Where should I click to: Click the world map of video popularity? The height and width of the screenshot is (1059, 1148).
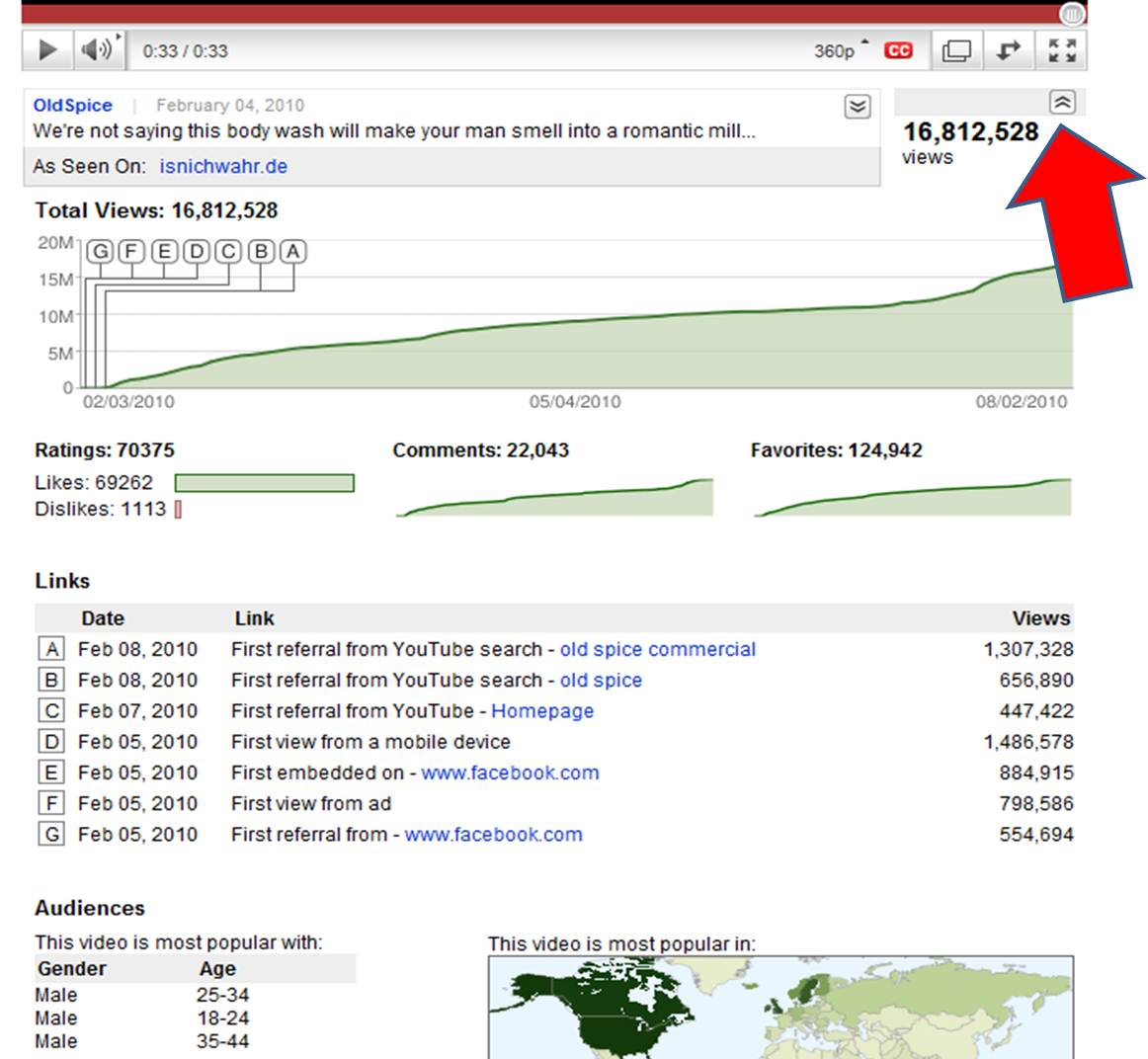(779, 1006)
